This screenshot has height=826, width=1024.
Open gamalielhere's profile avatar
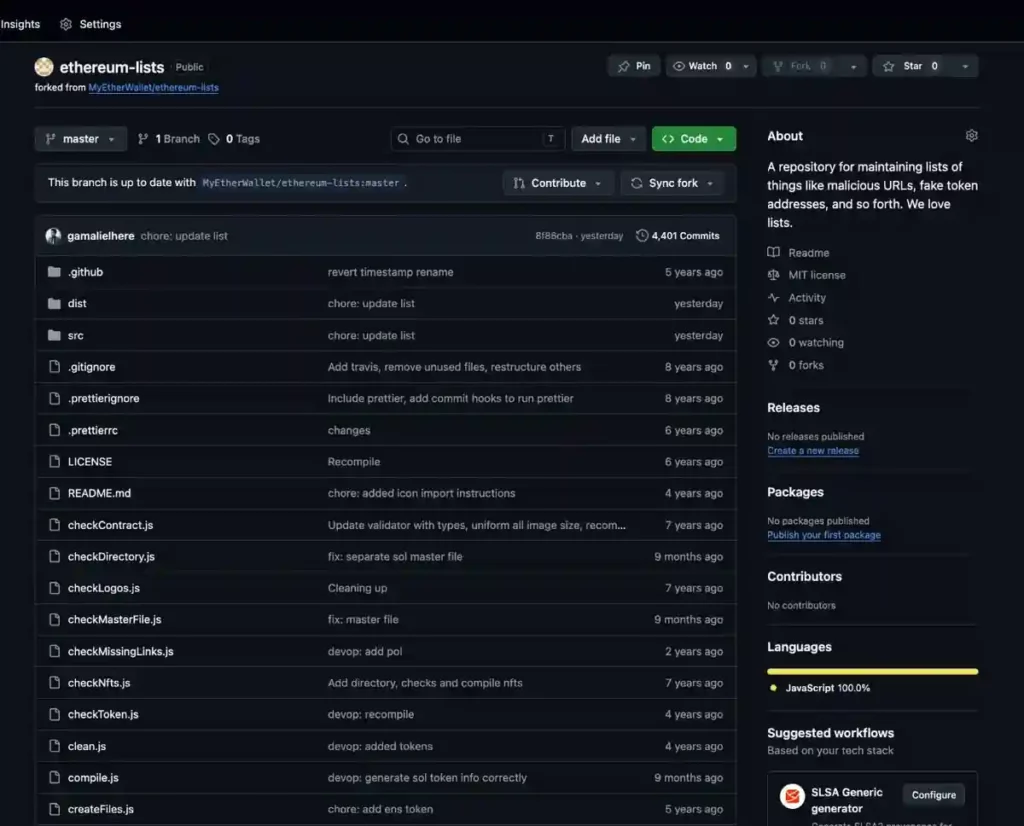tap(53, 236)
